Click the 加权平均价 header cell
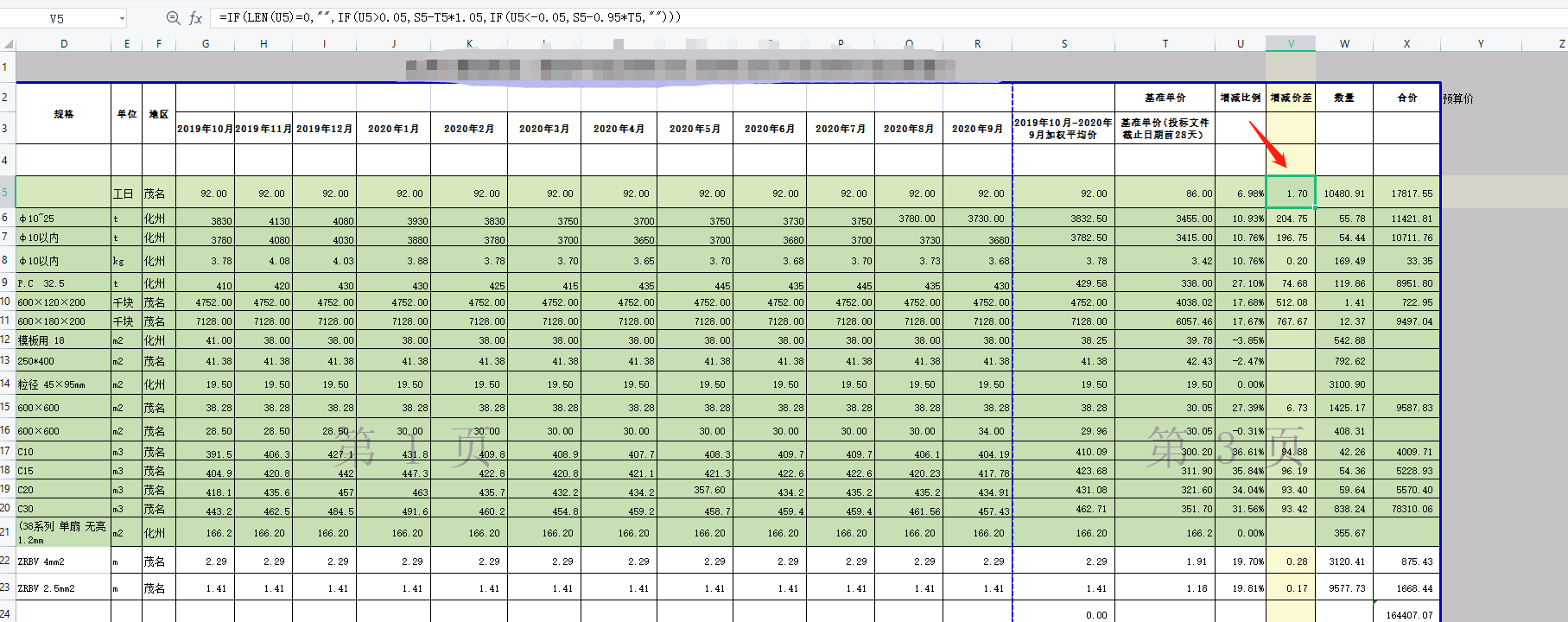The image size is (1568, 622). tap(1063, 128)
